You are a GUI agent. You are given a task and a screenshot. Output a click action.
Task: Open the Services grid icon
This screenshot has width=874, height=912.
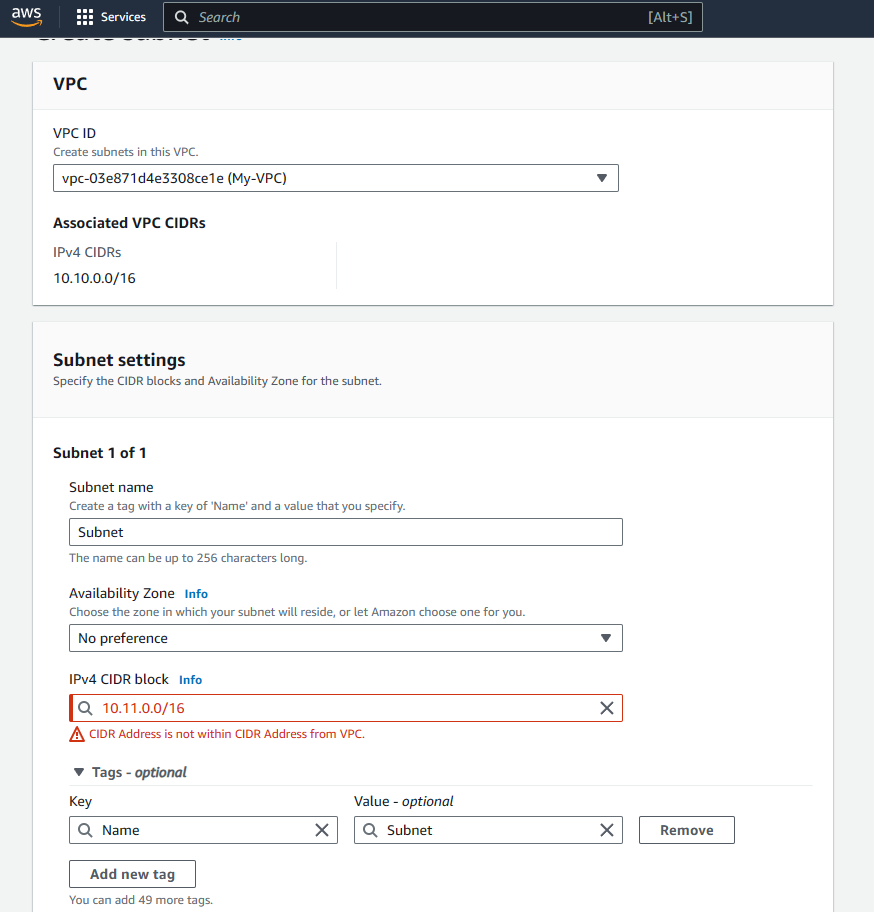[x=84, y=17]
